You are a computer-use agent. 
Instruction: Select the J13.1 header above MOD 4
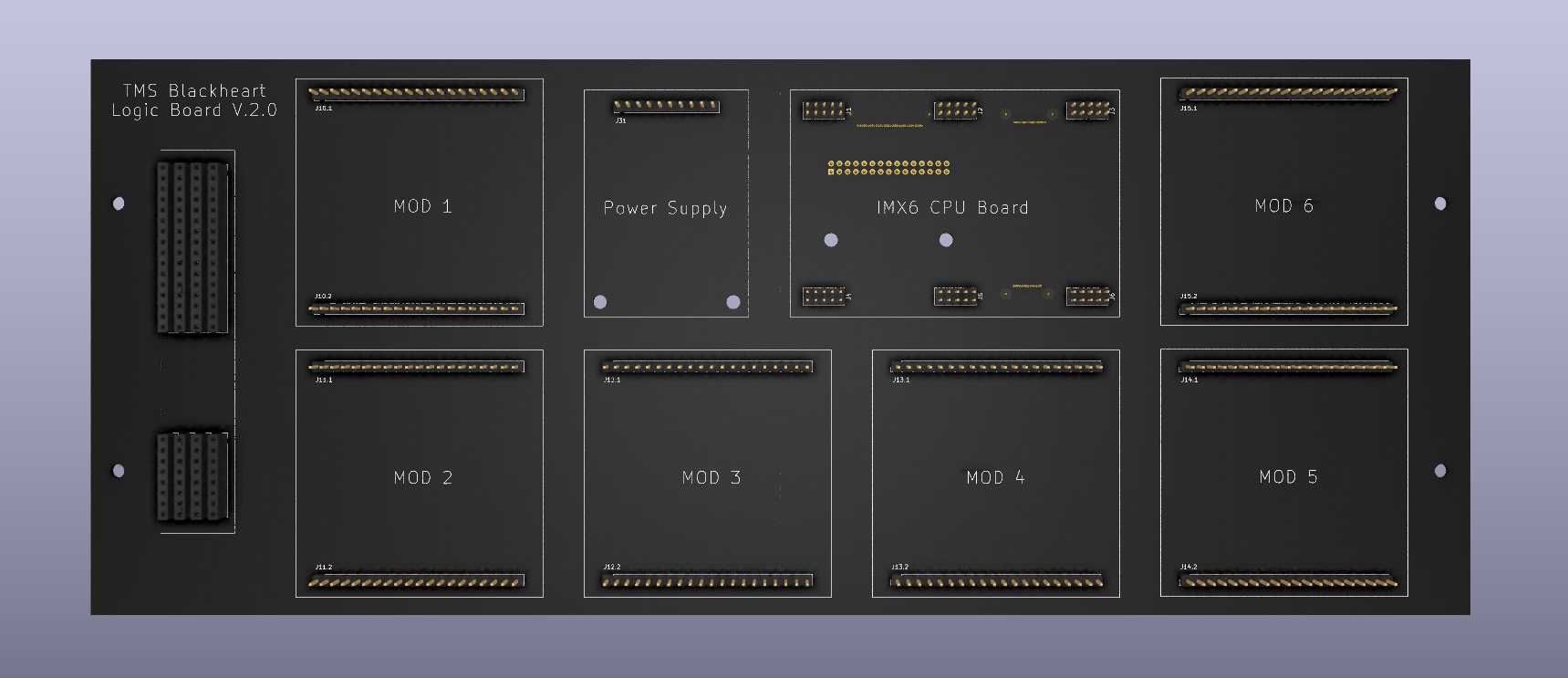tap(997, 367)
